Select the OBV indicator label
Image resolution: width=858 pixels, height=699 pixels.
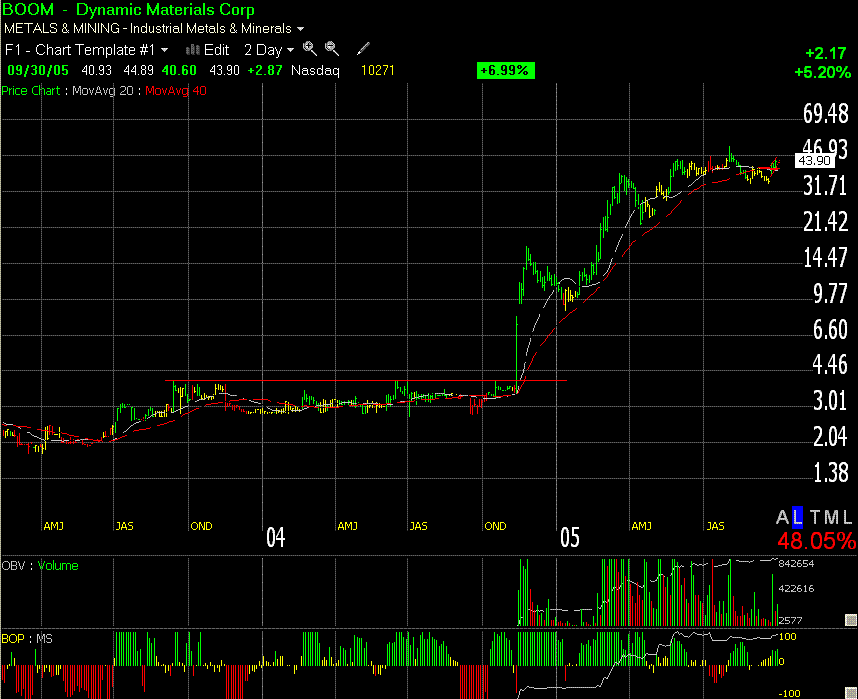[x=14, y=566]
